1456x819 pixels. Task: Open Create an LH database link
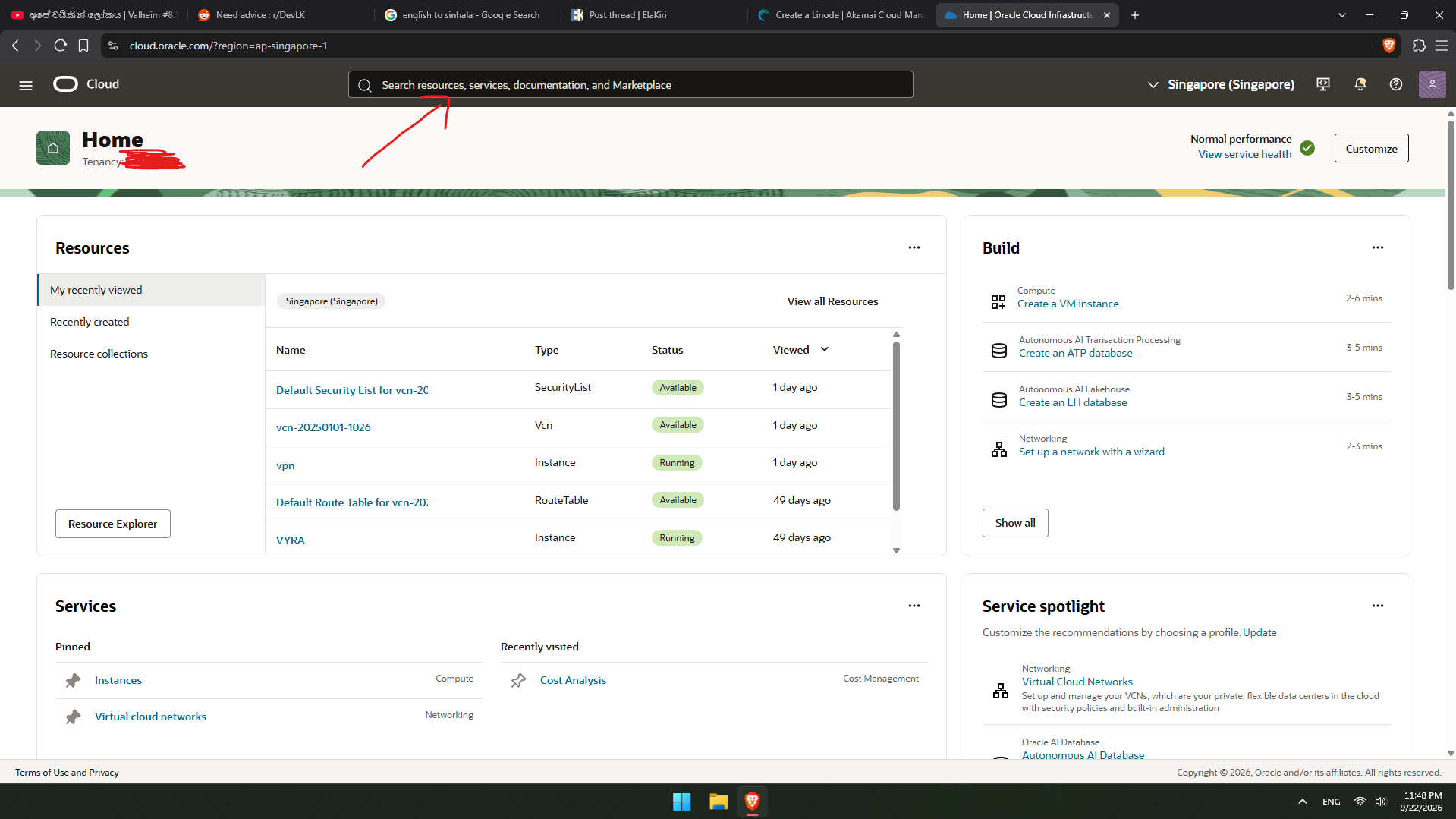pos(1073,402)
